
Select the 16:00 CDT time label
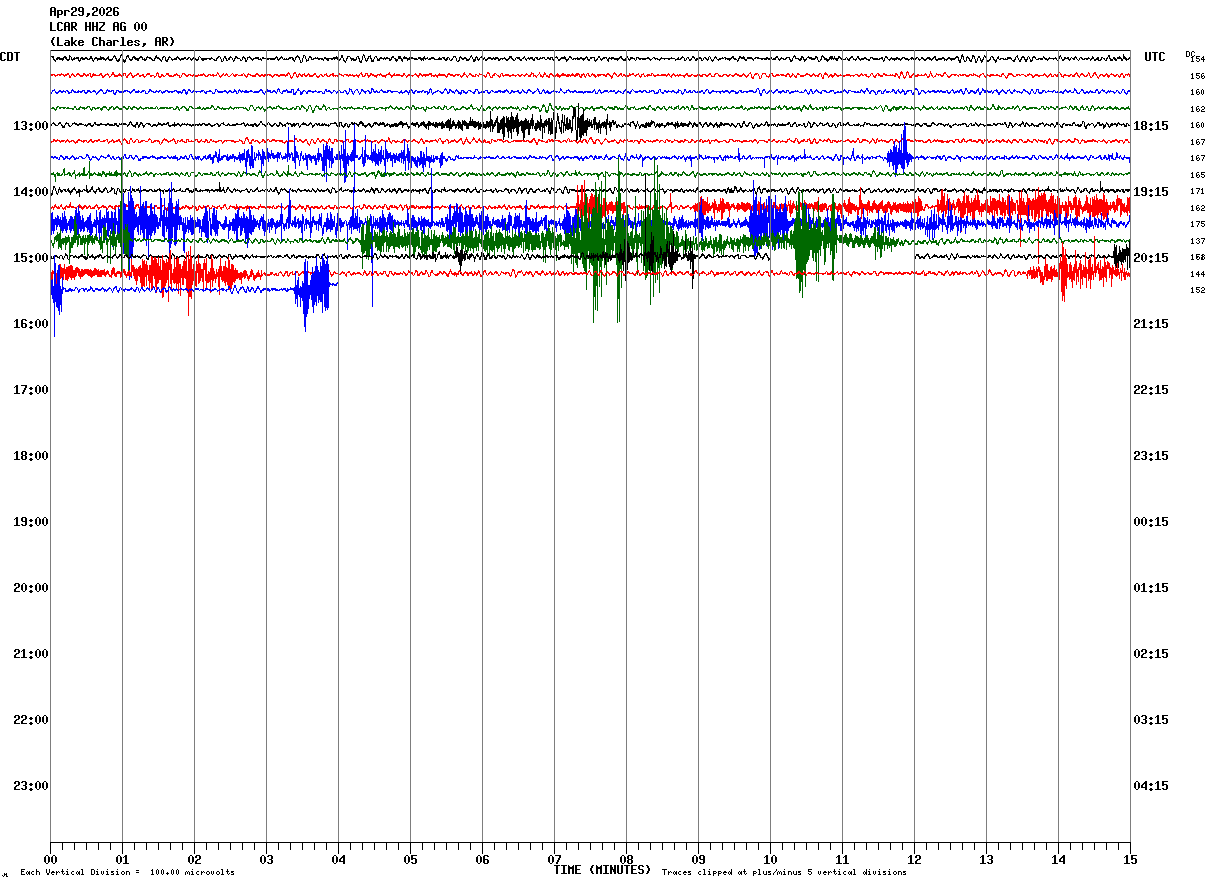click(x=31, y=324)
